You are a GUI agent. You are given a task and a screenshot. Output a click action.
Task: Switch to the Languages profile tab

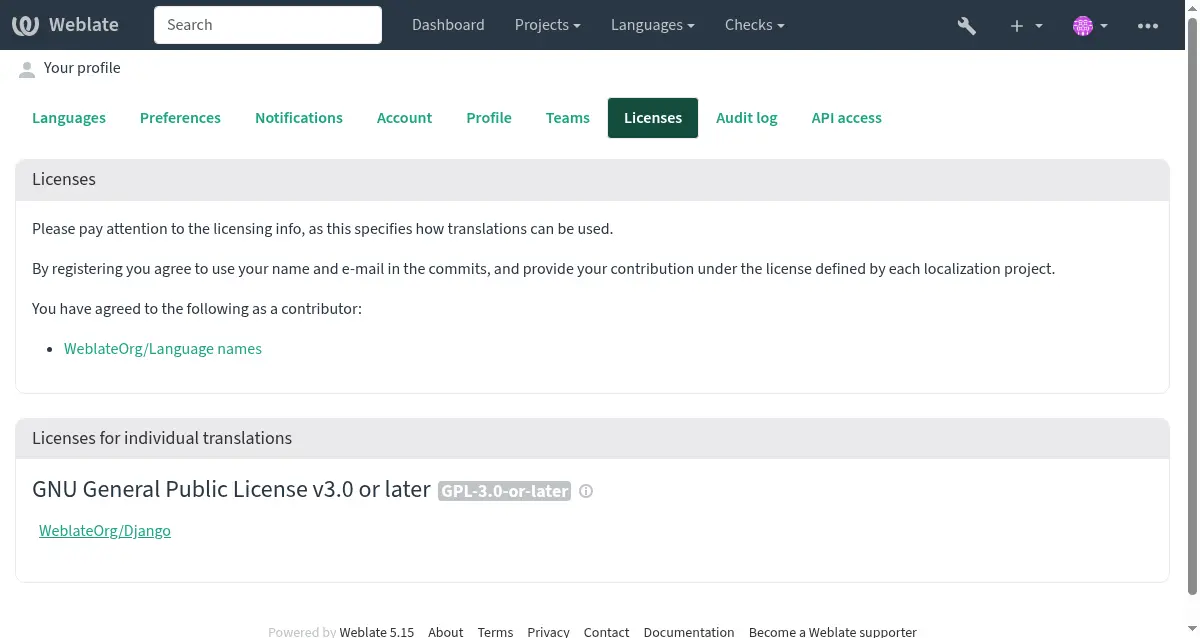coord(69,118)
